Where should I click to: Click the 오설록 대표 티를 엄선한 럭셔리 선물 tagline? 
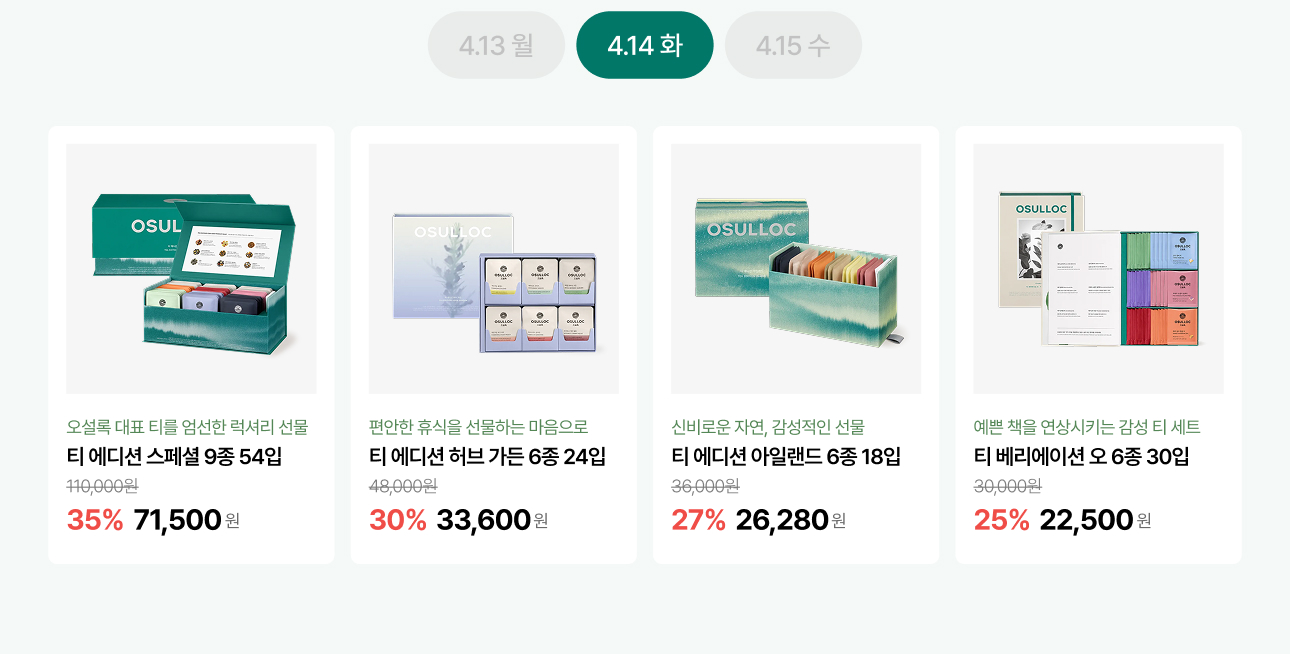point(187,427)
